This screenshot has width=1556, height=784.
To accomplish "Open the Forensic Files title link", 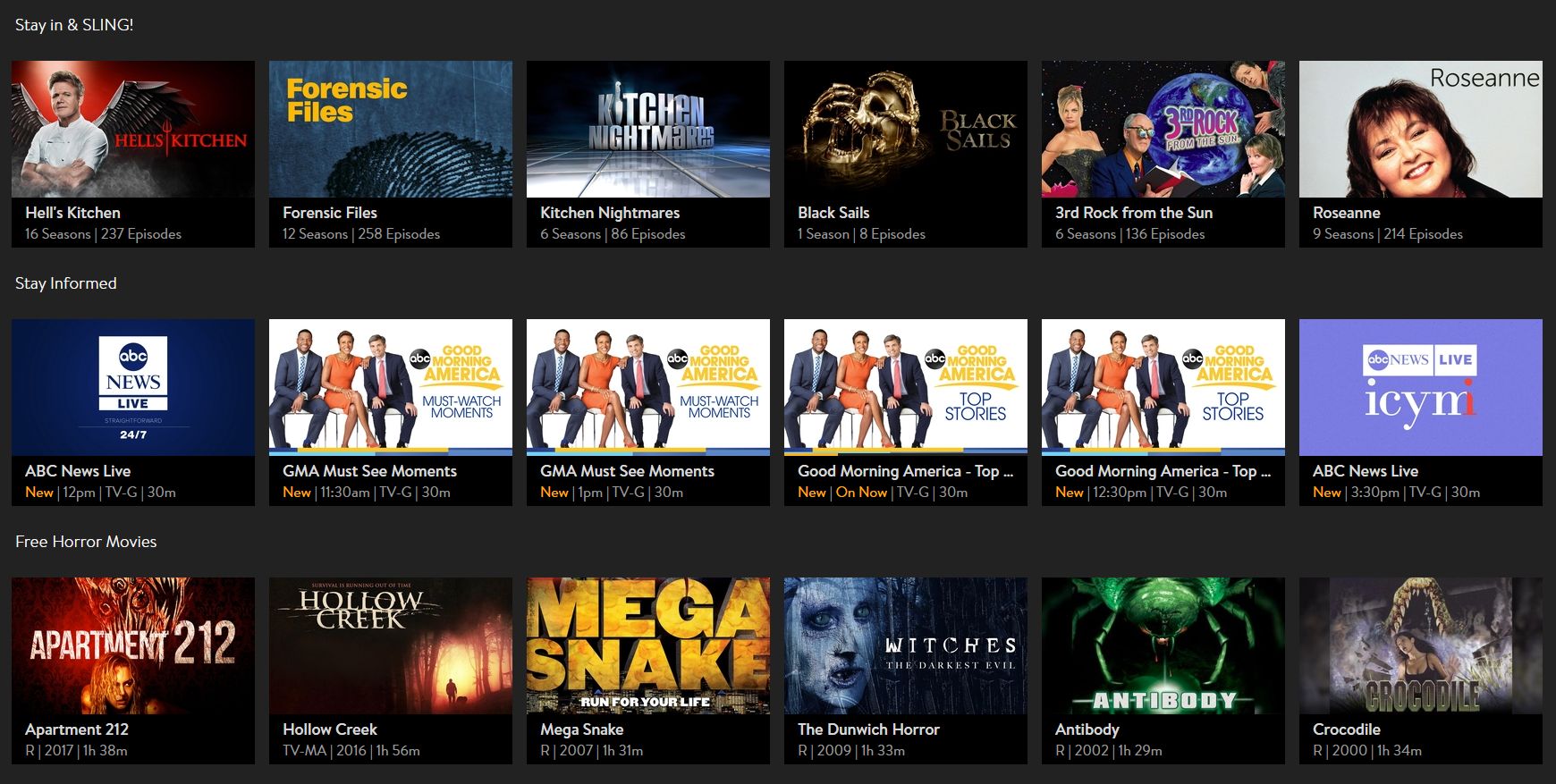I will click(330, 213).
